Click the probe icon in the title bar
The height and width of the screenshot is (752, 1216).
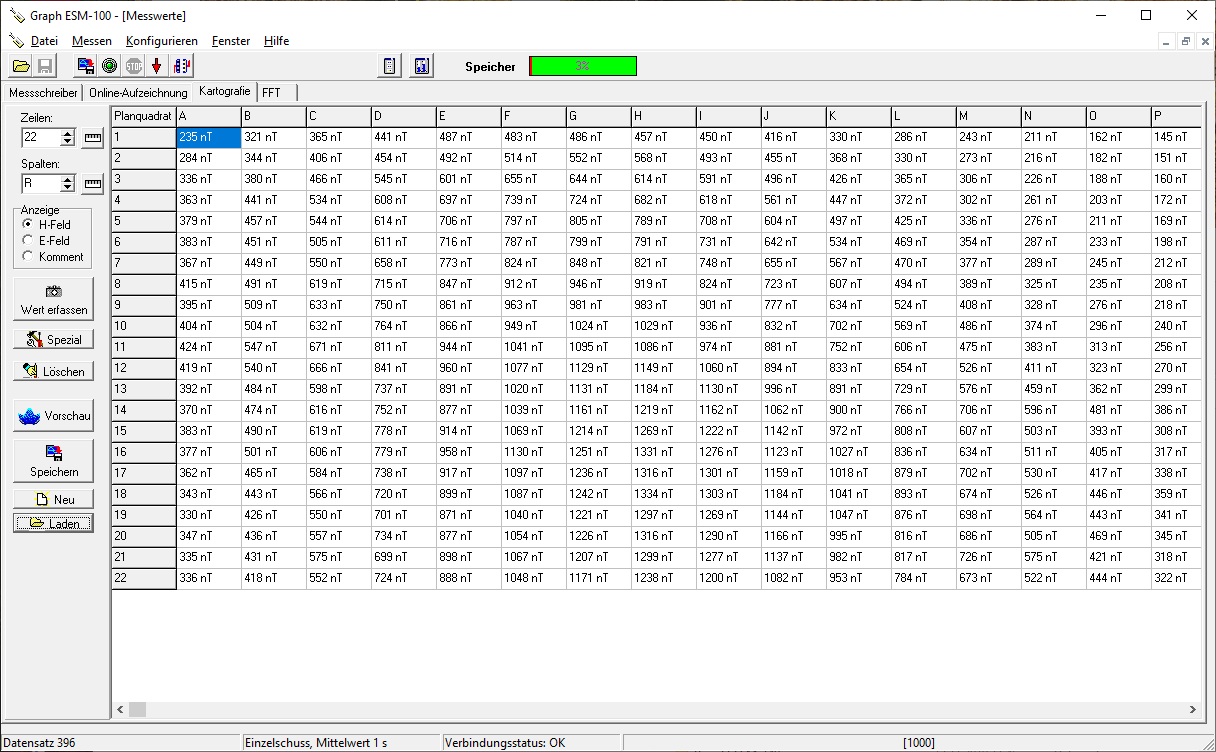tap(17, 16)
